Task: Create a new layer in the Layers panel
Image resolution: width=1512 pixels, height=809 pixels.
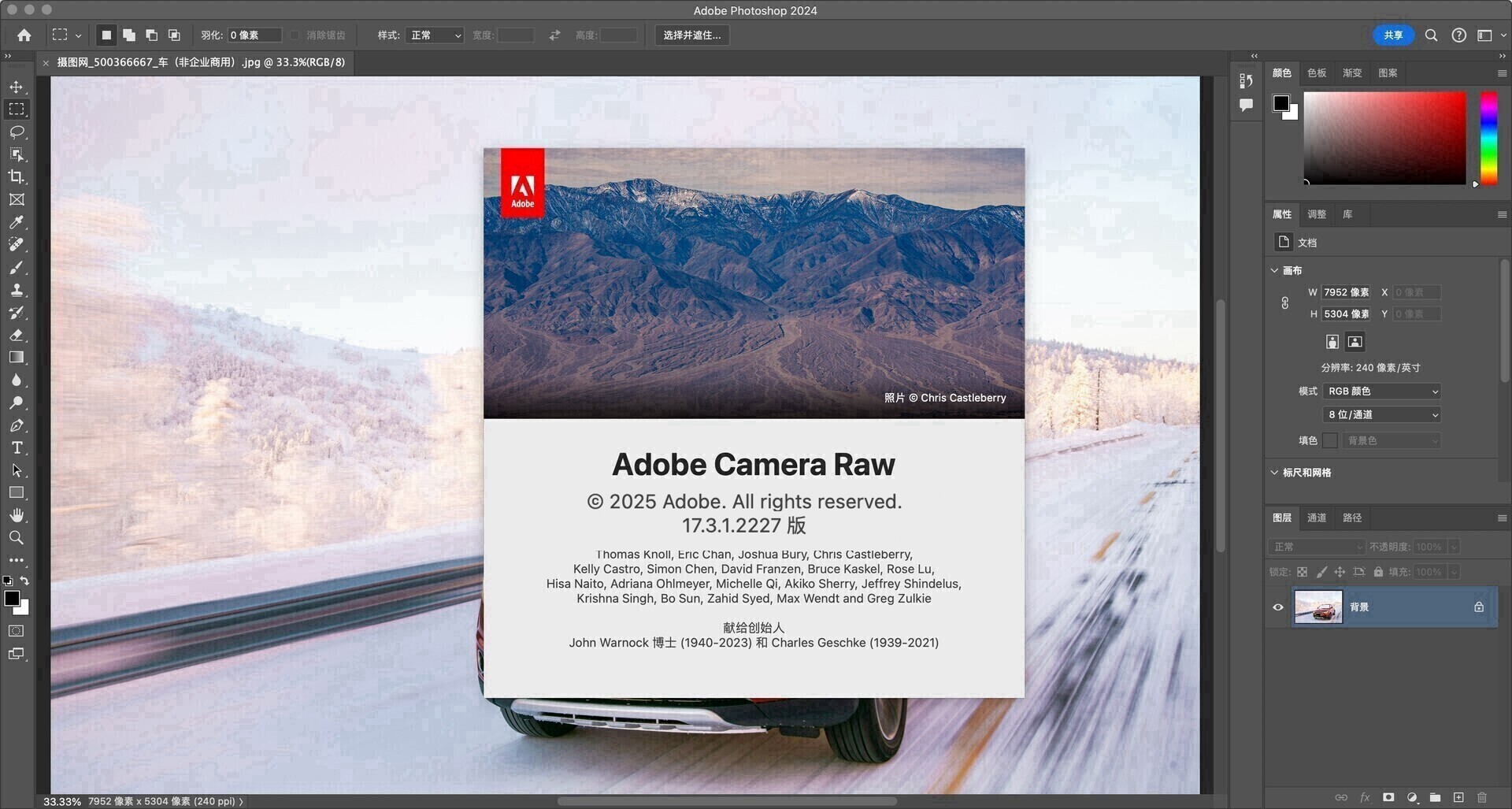Action: [1458, 797]
